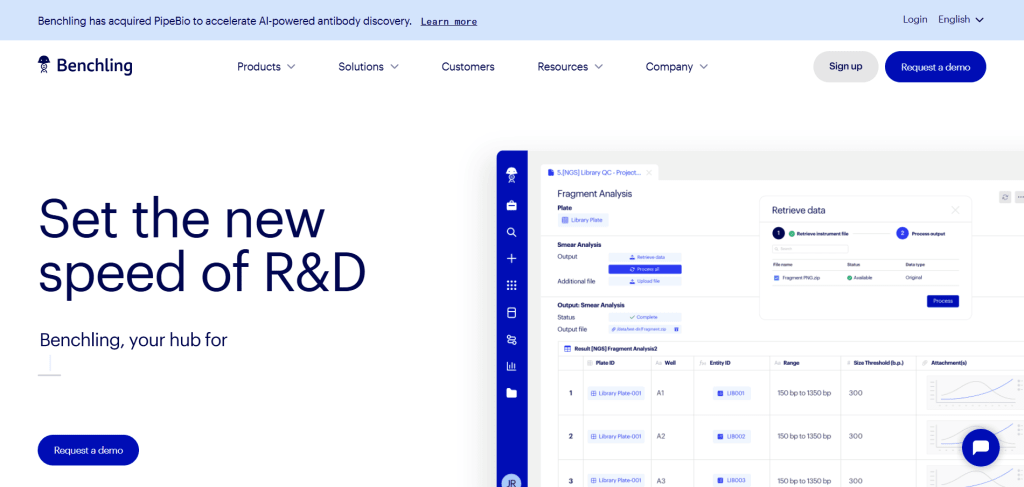The width and height of the screenshot is (1024, 487).
Task: Click the Sign up button
Action: click(846, 67)
